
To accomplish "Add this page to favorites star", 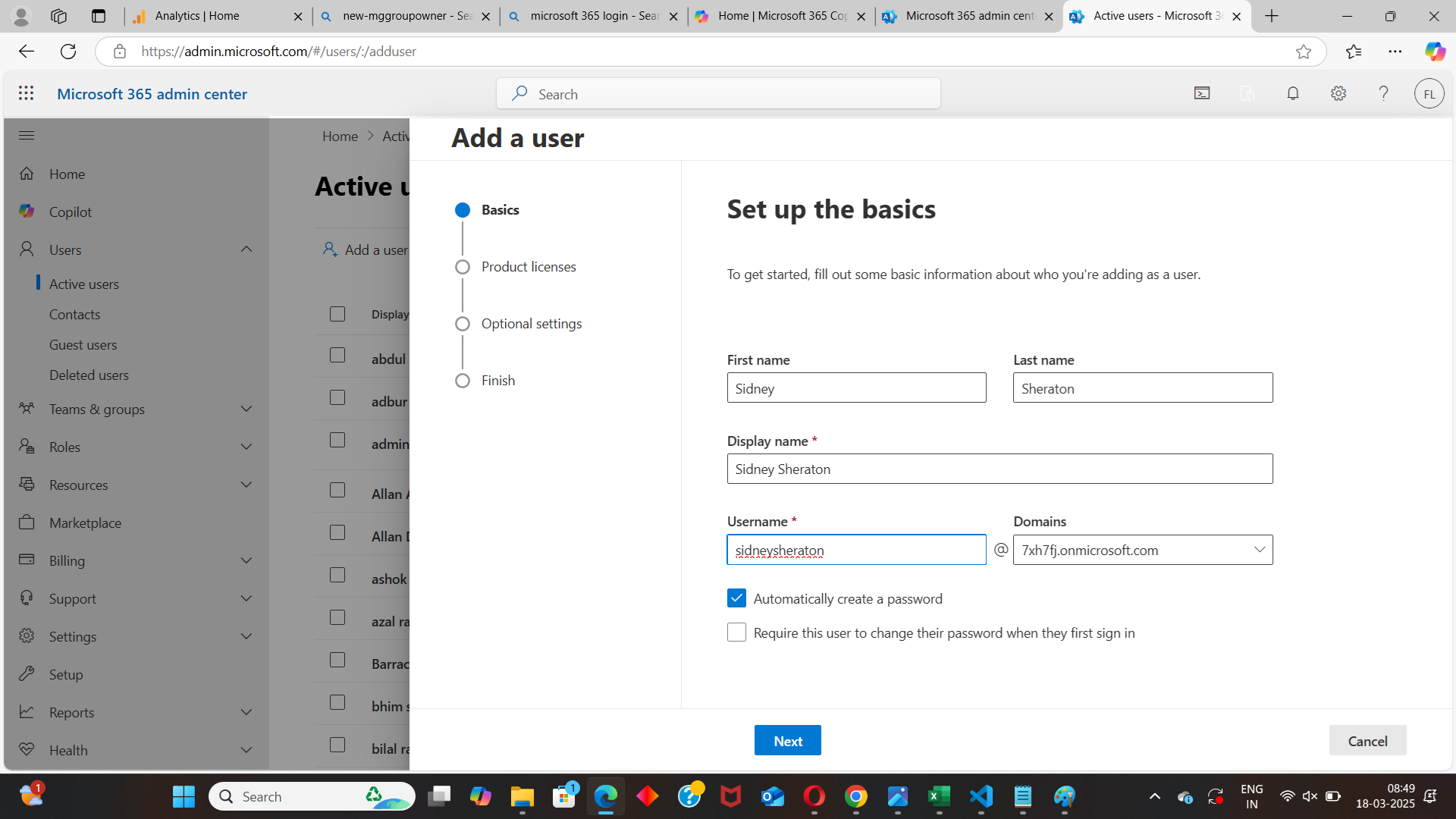I will (x=1303, y=52).
